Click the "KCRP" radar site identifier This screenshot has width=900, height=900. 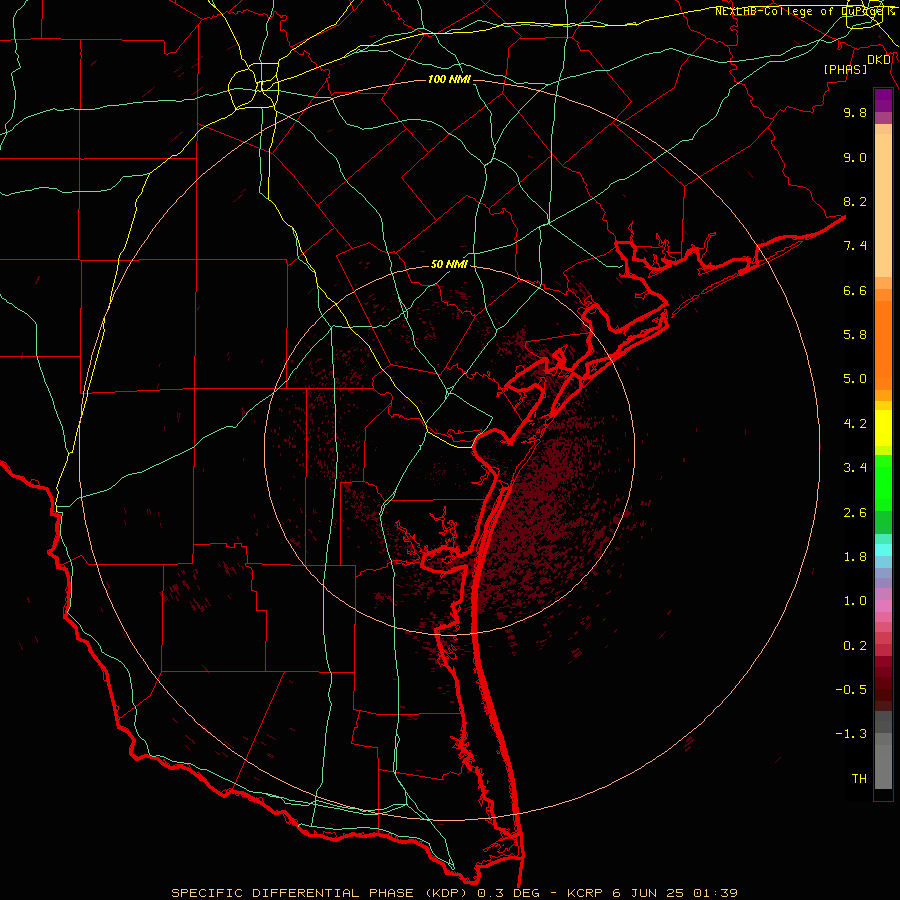[585, 893]
